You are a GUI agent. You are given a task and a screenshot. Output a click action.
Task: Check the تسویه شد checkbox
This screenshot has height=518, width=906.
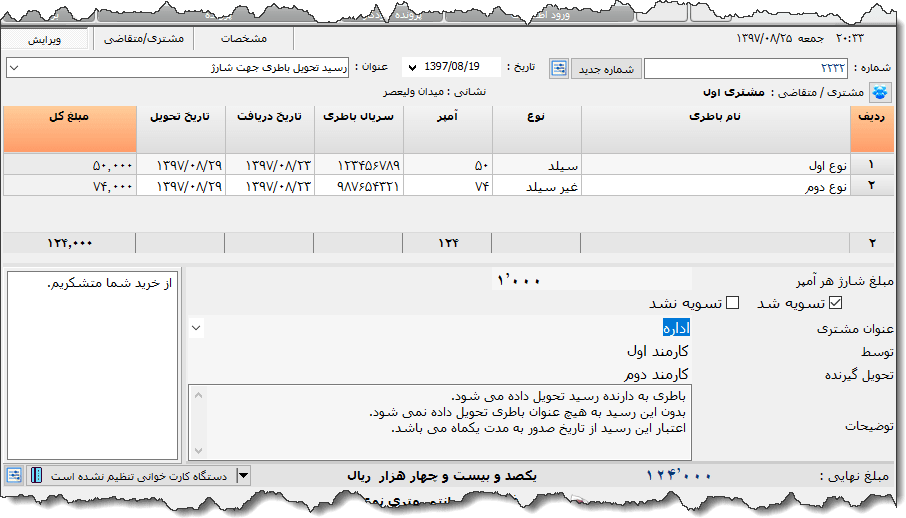[836, 302]
